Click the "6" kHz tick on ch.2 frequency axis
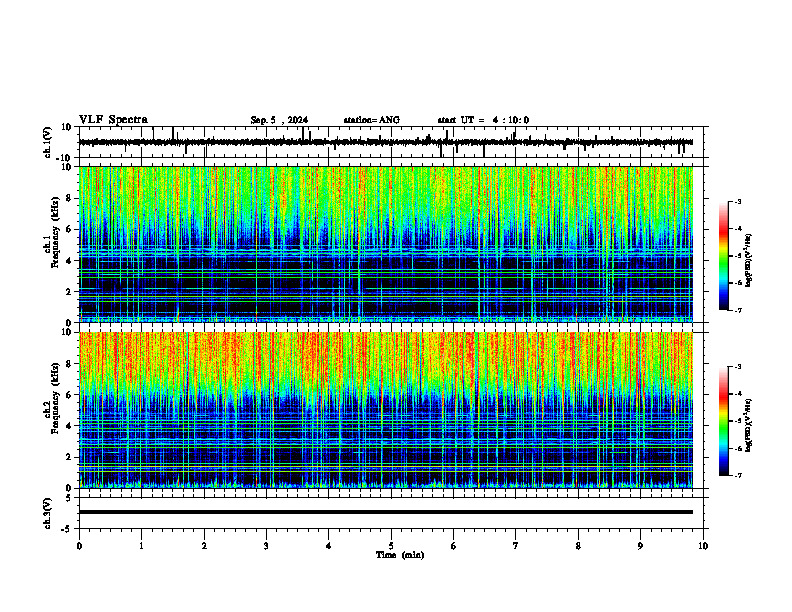 coord(70,395)
